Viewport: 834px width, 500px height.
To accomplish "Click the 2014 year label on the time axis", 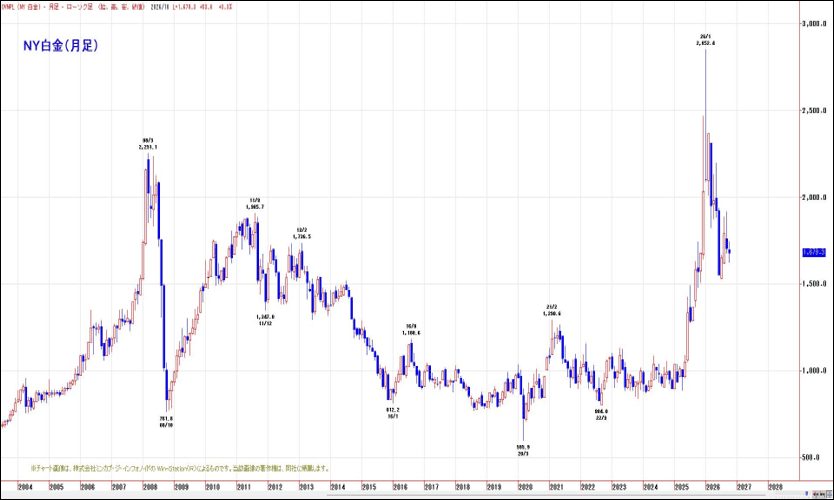I will point(338,487).
